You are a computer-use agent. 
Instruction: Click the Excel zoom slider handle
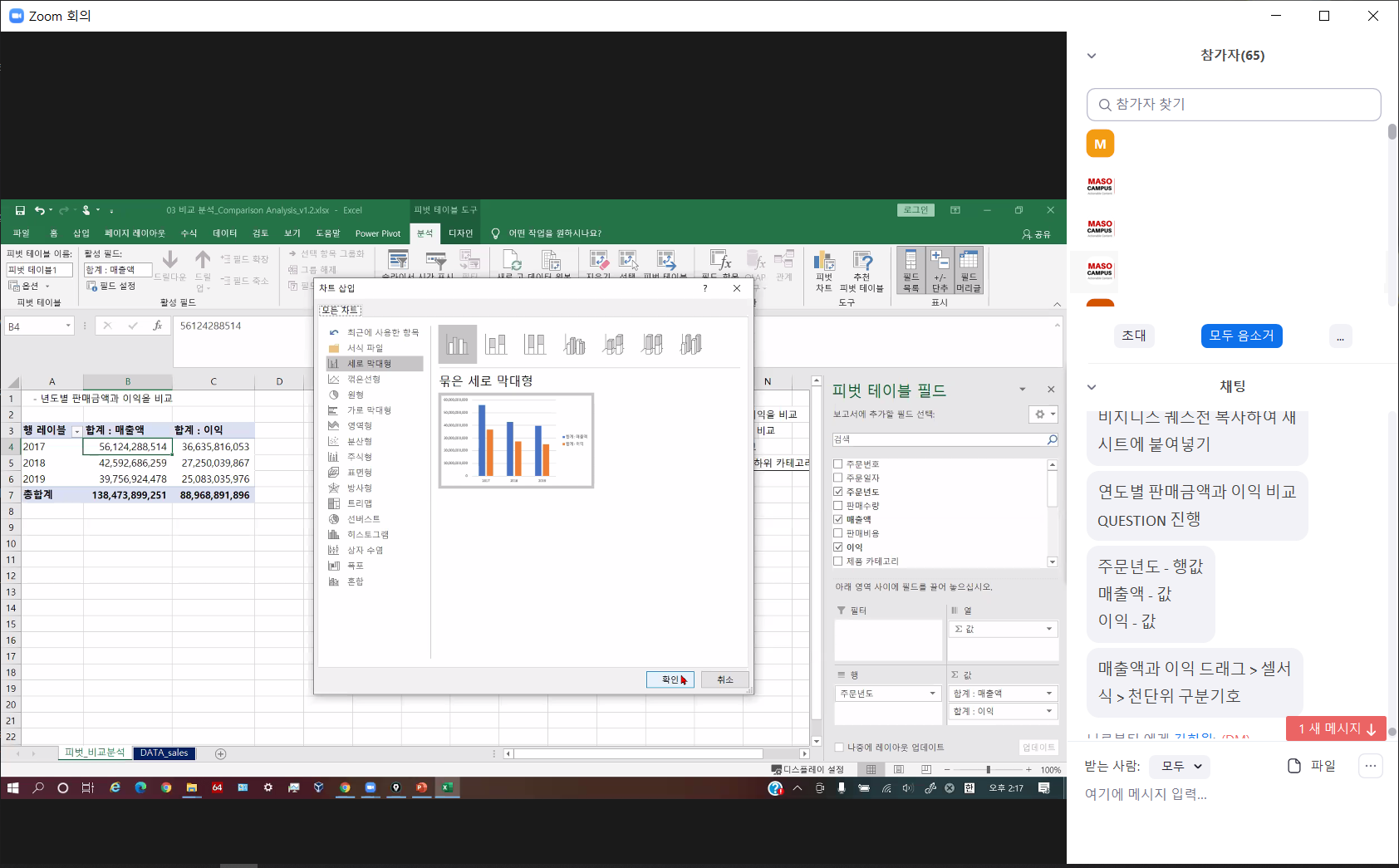point(988,770)
